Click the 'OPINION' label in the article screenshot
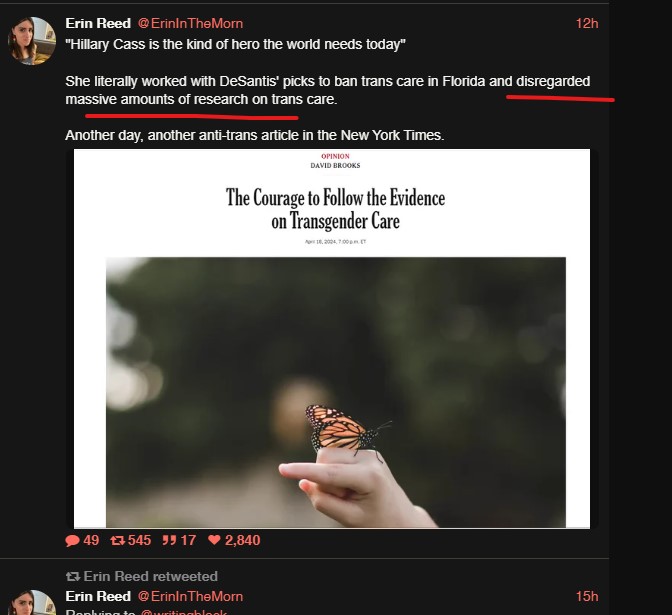The width and height of the screenshot is (672, 615). click(335, 157)
